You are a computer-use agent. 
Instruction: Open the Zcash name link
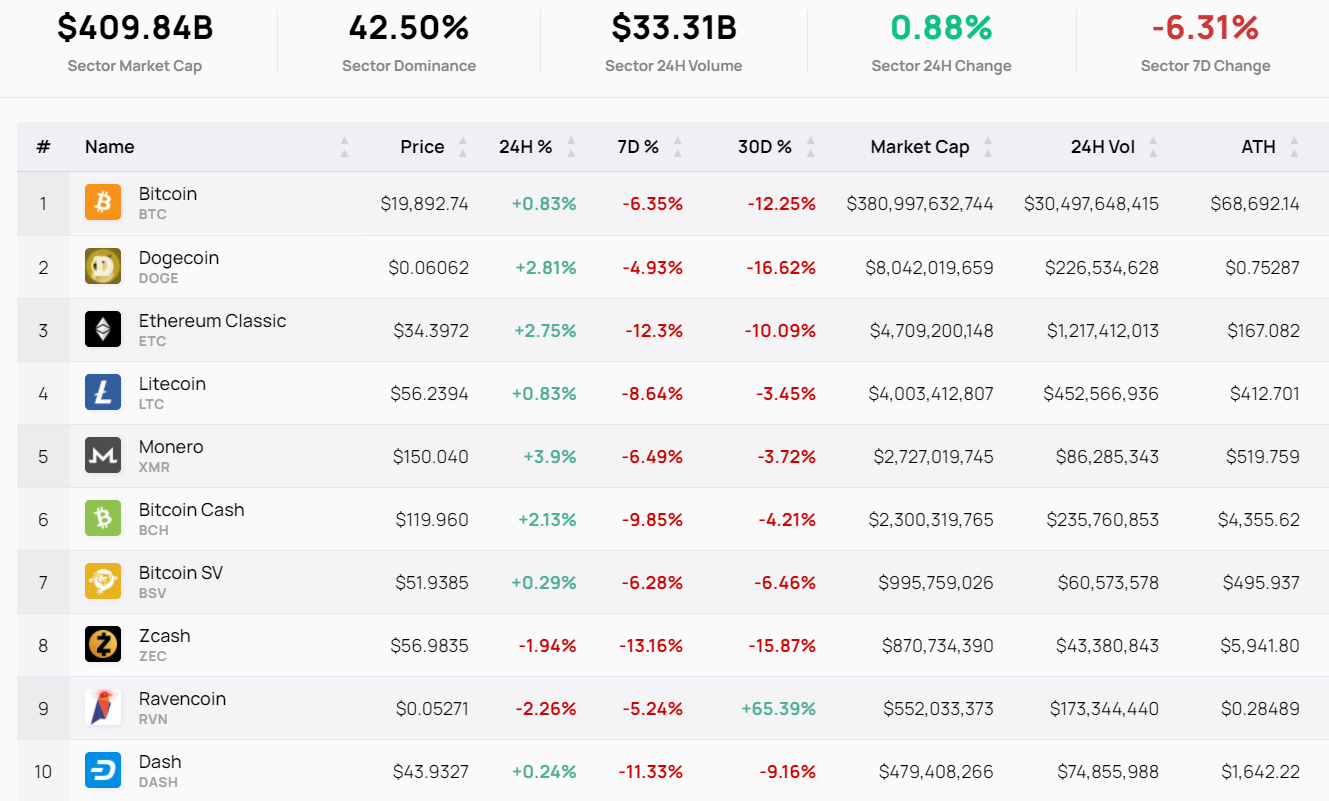pyautogui.click(x=165, y=636)
